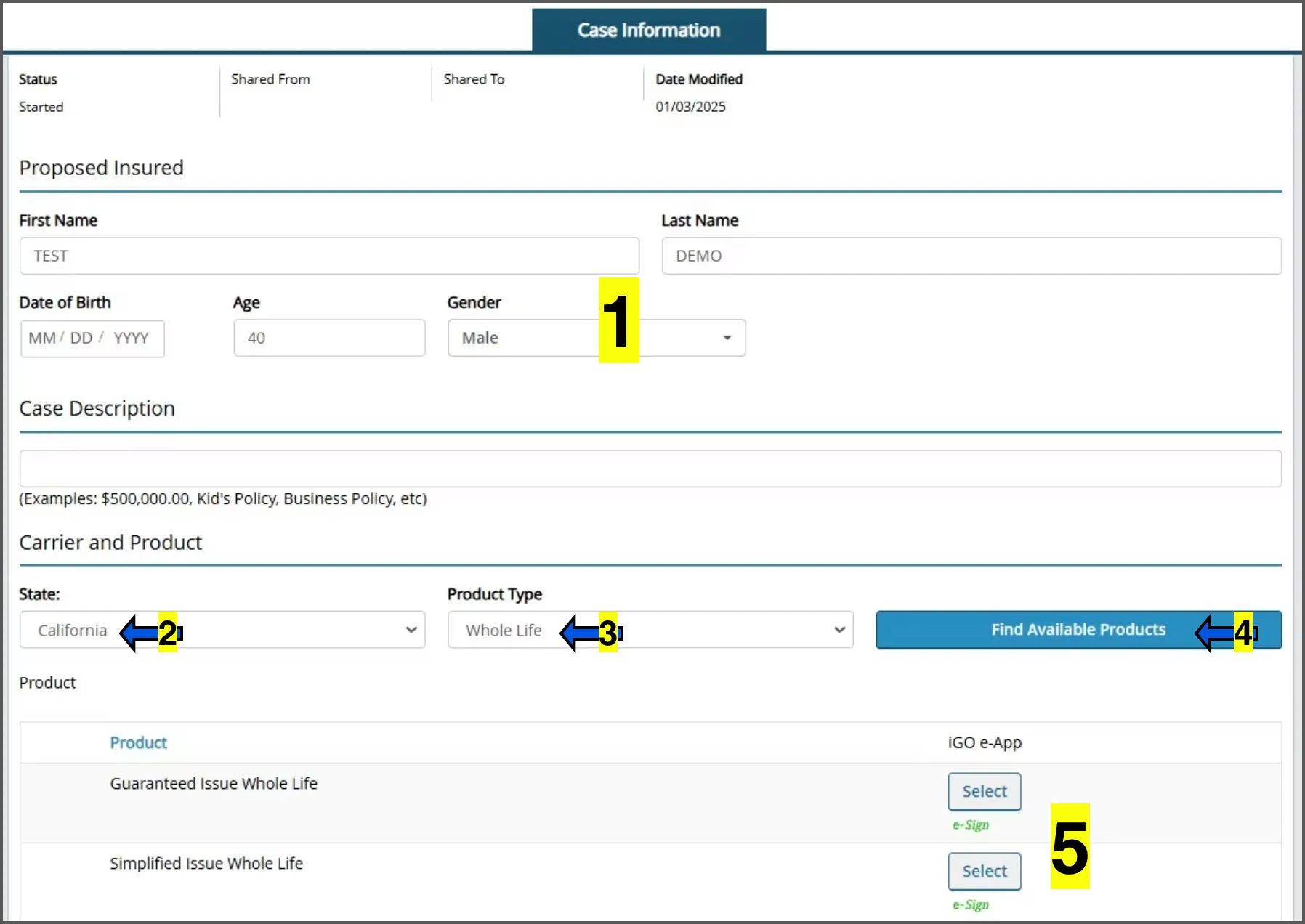
Task: Click the Shared From label
Action: pos(270,79)
